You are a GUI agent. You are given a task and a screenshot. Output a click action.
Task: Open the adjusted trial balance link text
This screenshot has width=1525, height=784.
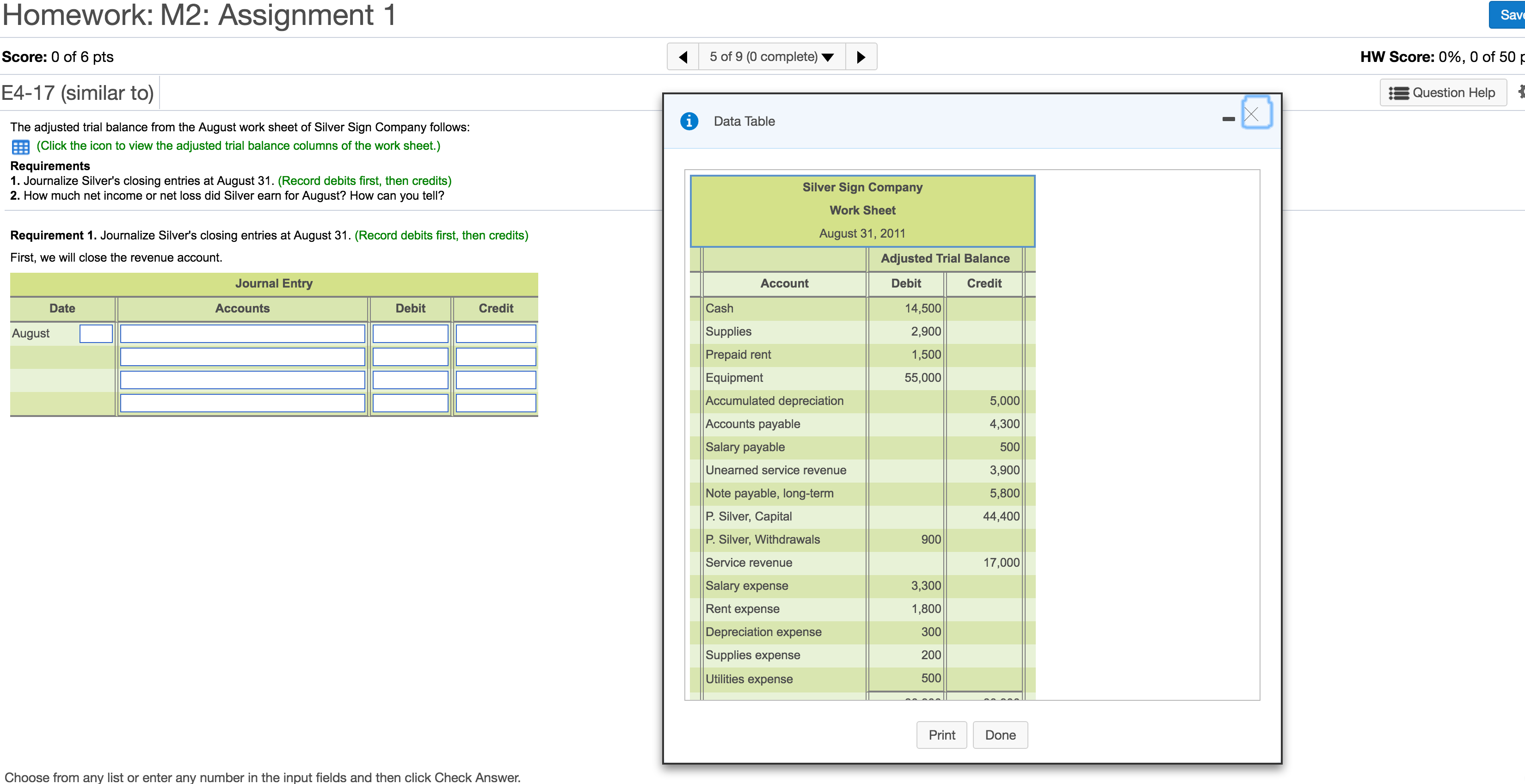[239, 146]
